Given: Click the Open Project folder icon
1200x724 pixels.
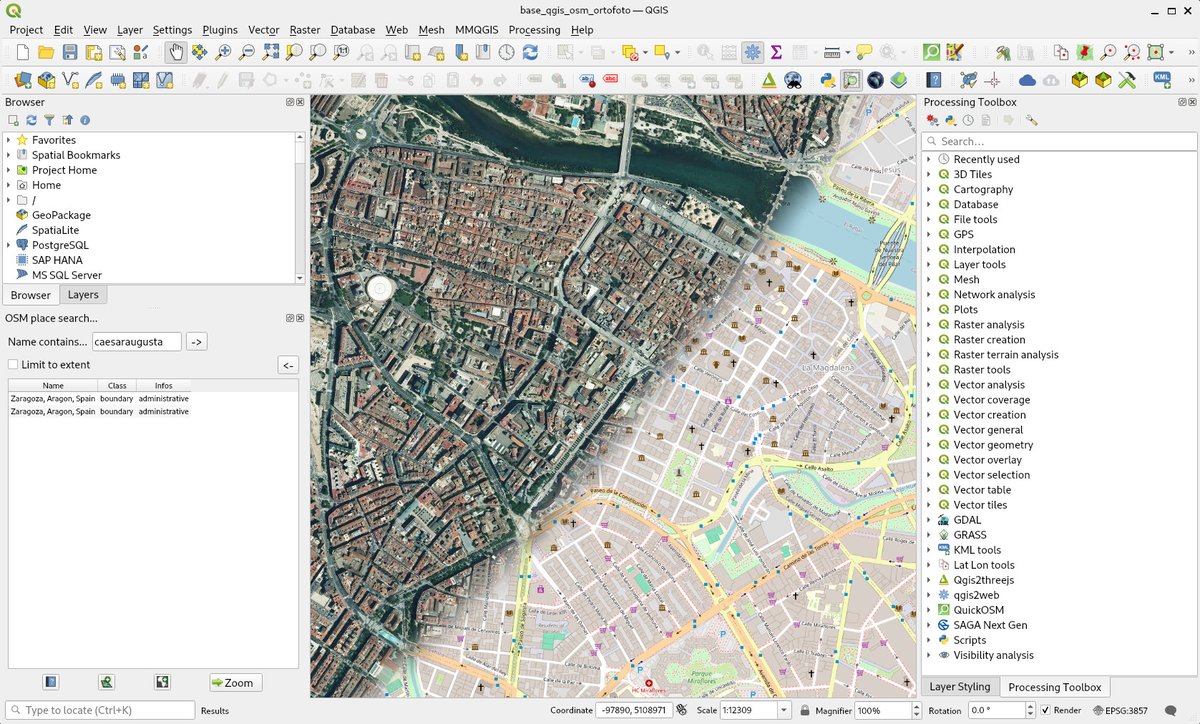Looking at the screenshot, I should 46,52.
